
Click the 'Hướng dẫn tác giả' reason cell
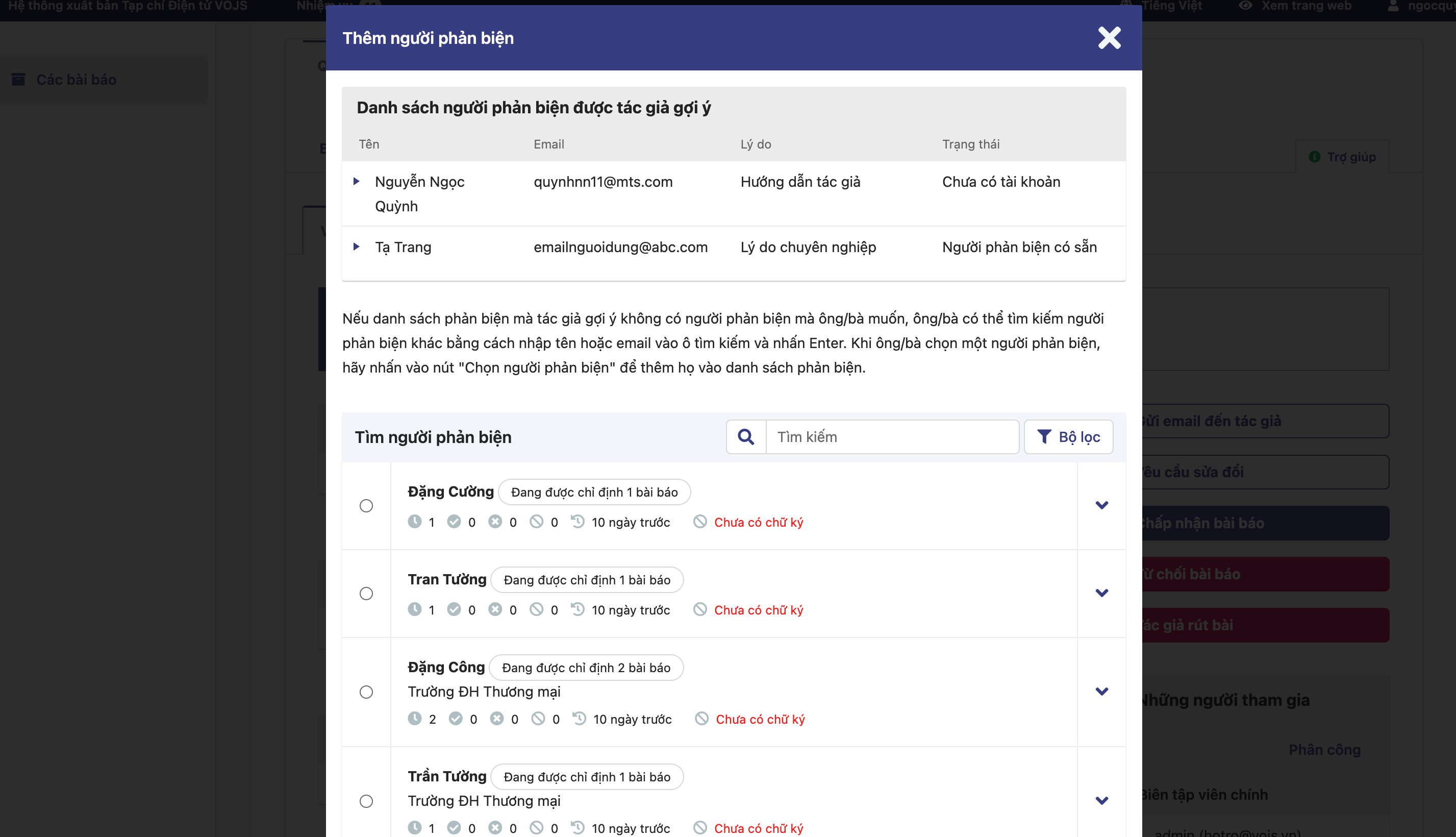click(x=800, y=182)
